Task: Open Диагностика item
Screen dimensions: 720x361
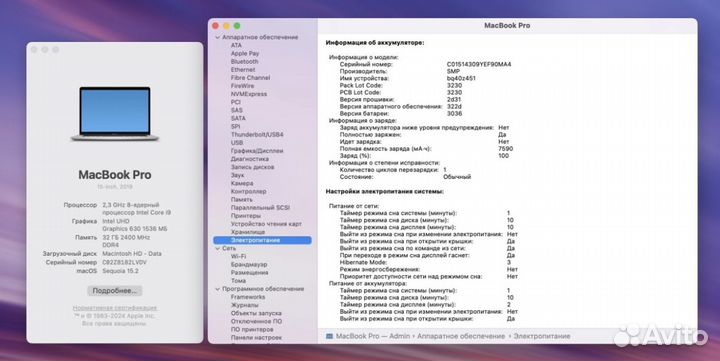Action: [250, 159]
